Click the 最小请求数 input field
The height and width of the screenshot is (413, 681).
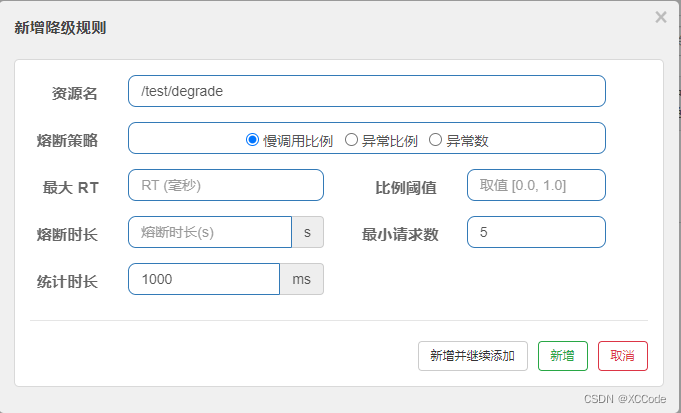pos(536,232)
